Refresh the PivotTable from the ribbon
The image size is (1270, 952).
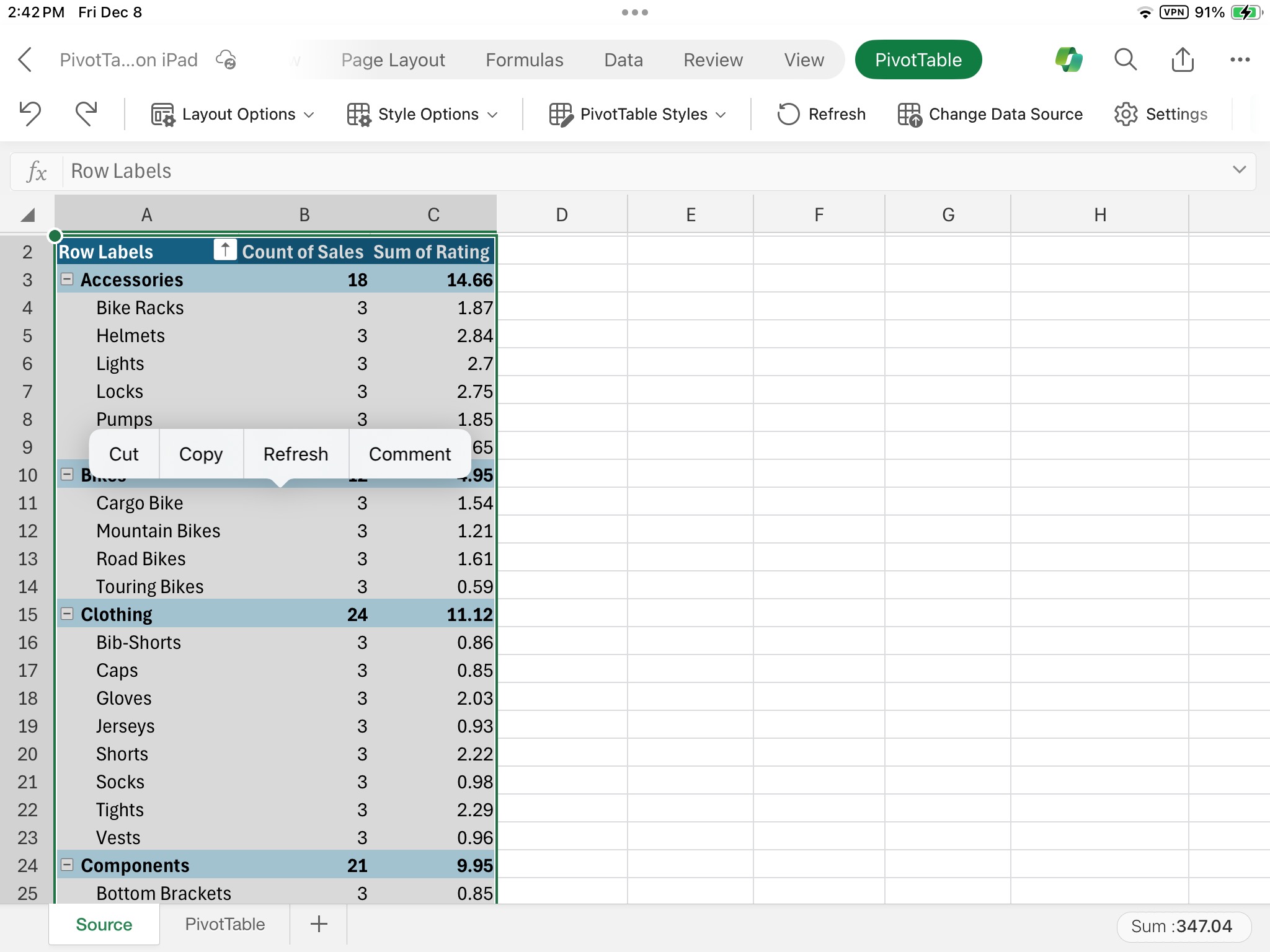point(820,113)
